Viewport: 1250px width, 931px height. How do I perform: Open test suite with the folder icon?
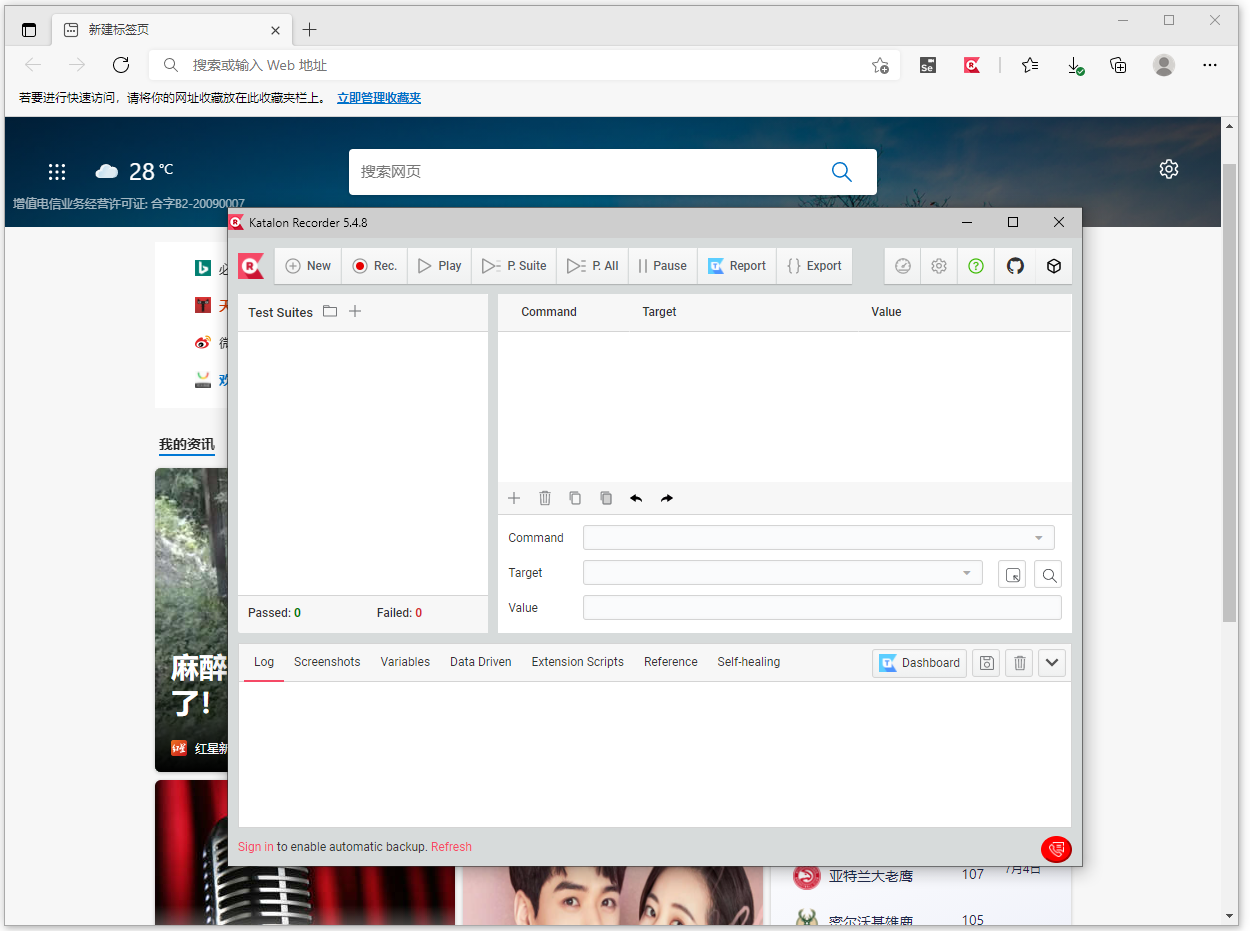(x=330, y=312)
